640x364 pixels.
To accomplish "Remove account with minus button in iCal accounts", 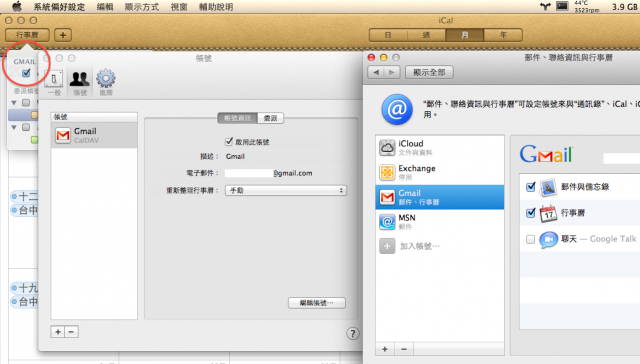I will [71, 332].
